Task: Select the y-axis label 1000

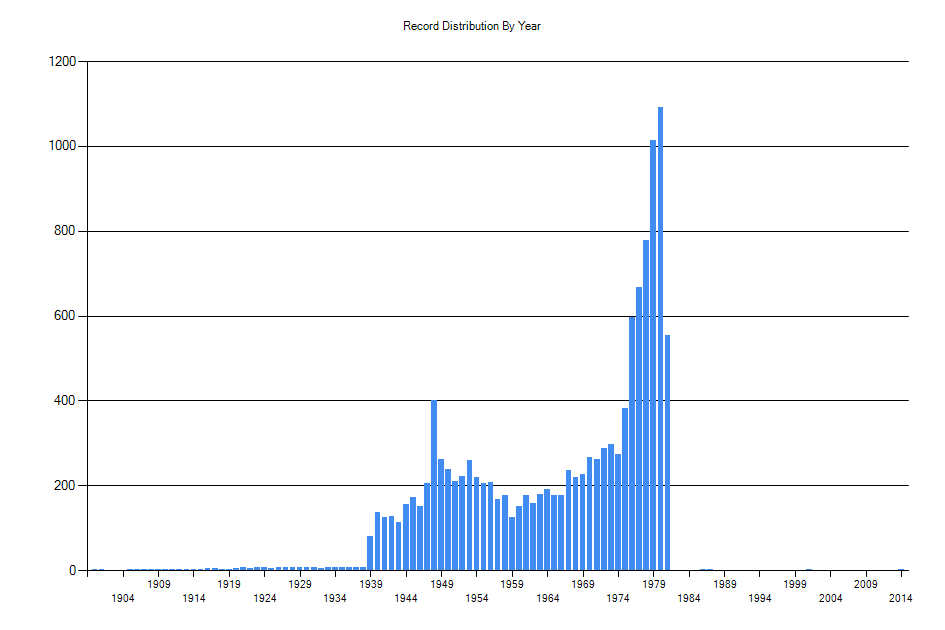Action: 63,146
